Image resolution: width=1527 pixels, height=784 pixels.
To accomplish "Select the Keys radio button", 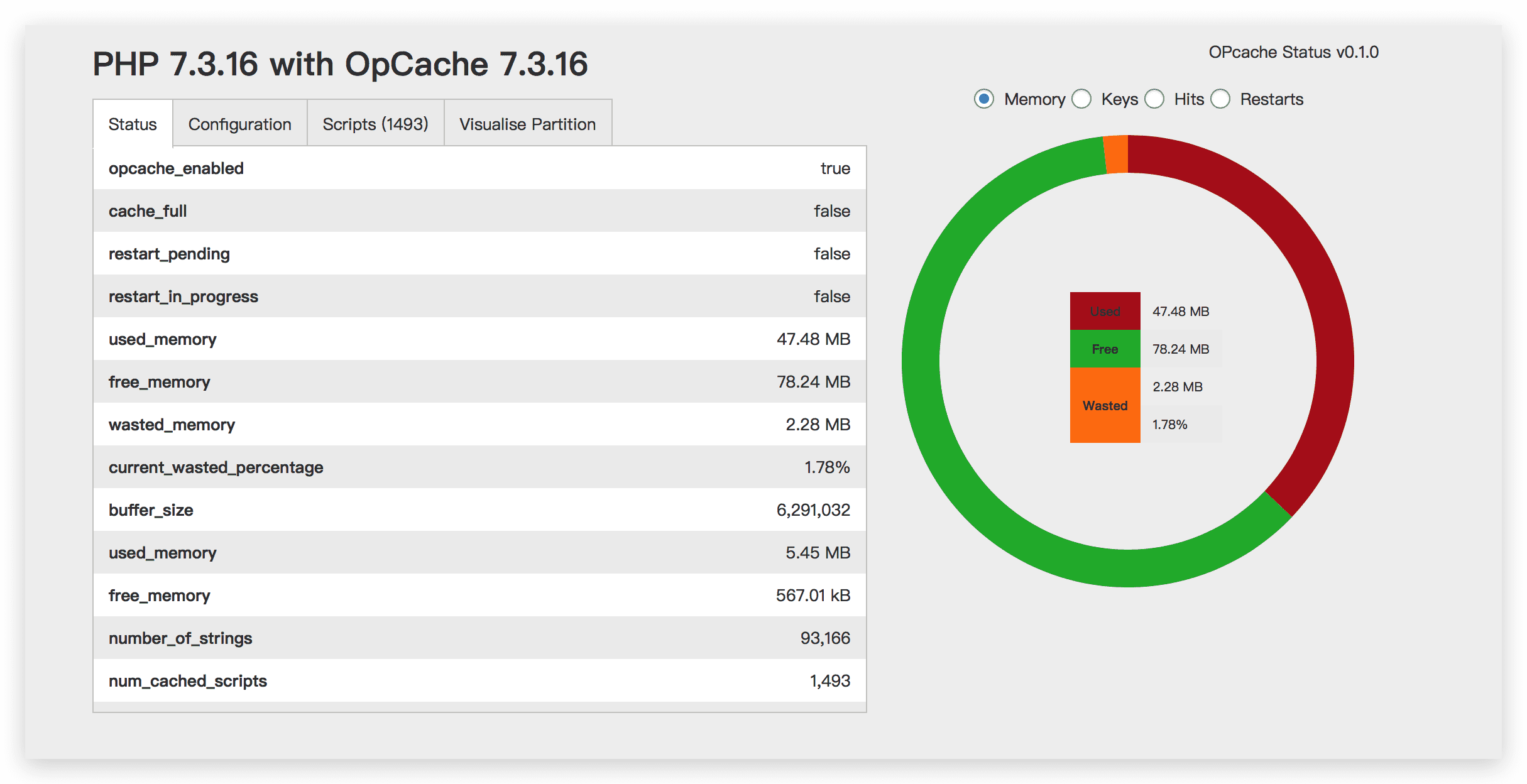I will [x=1081, y=99].
